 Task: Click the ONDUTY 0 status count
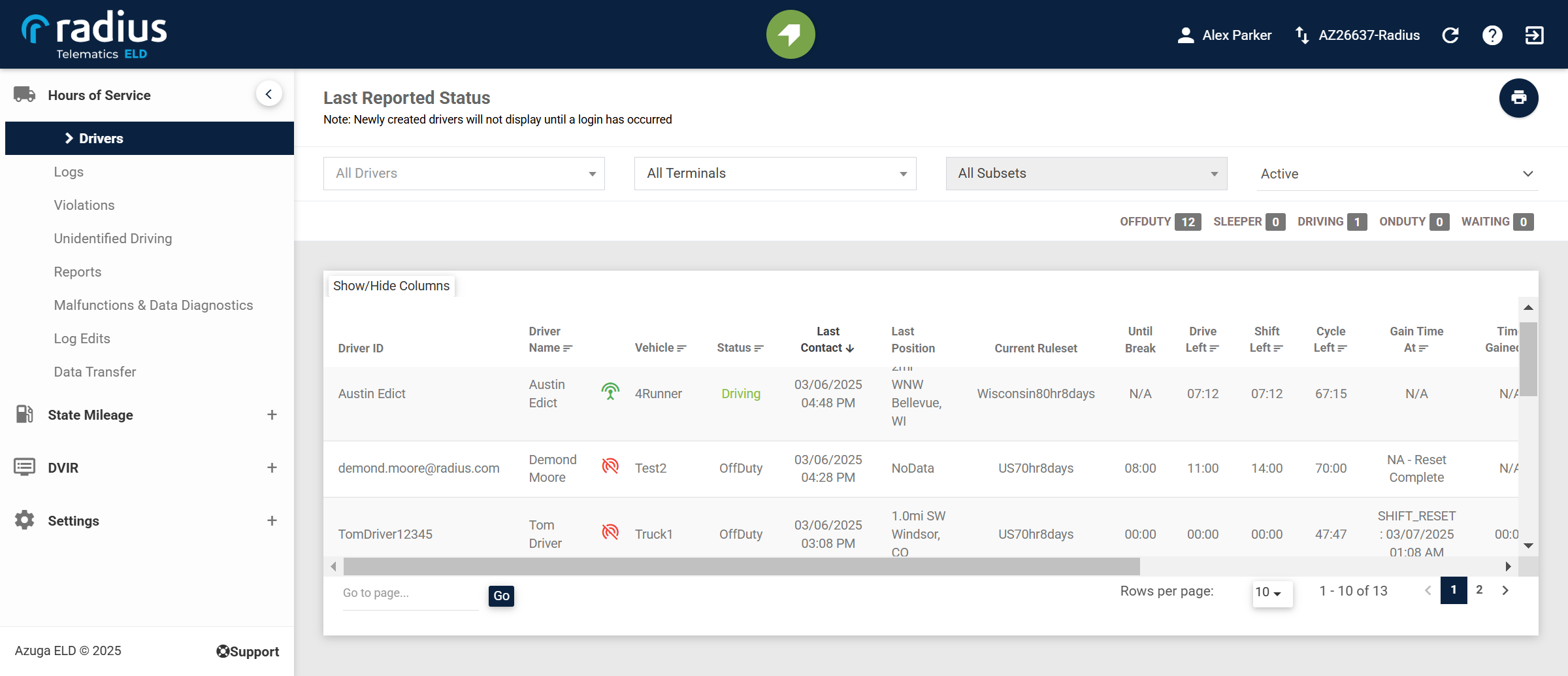pos(1414,222)
